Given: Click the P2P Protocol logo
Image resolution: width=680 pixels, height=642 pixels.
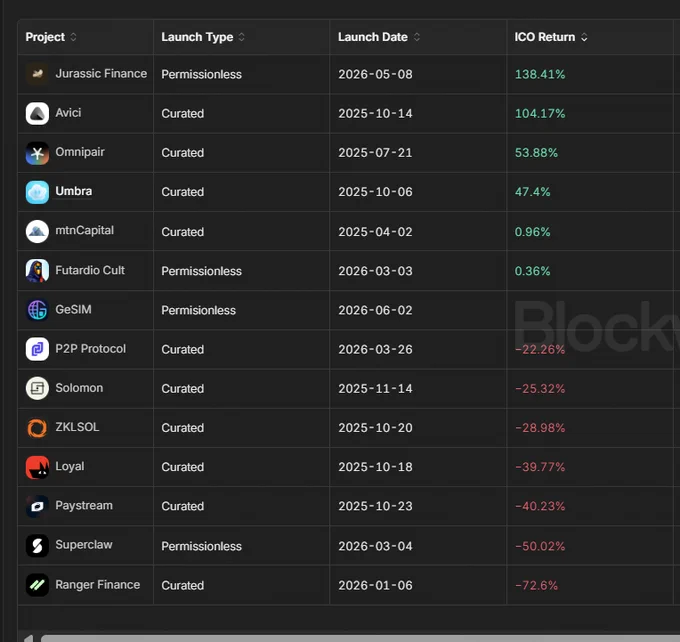Looking at the screenshot, I should click(37, 349).
